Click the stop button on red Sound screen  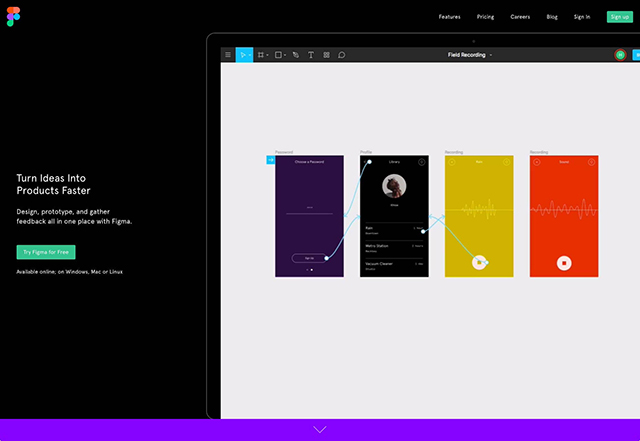[x=564, y=263]
